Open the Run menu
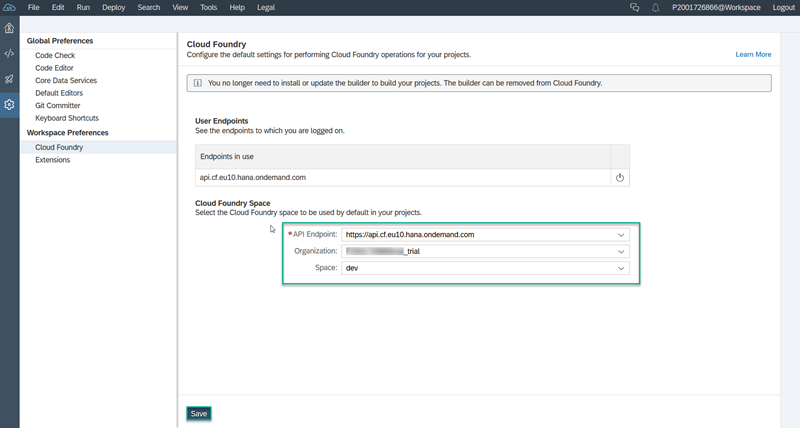Viewport: 800px width, 428px height. 83,8
